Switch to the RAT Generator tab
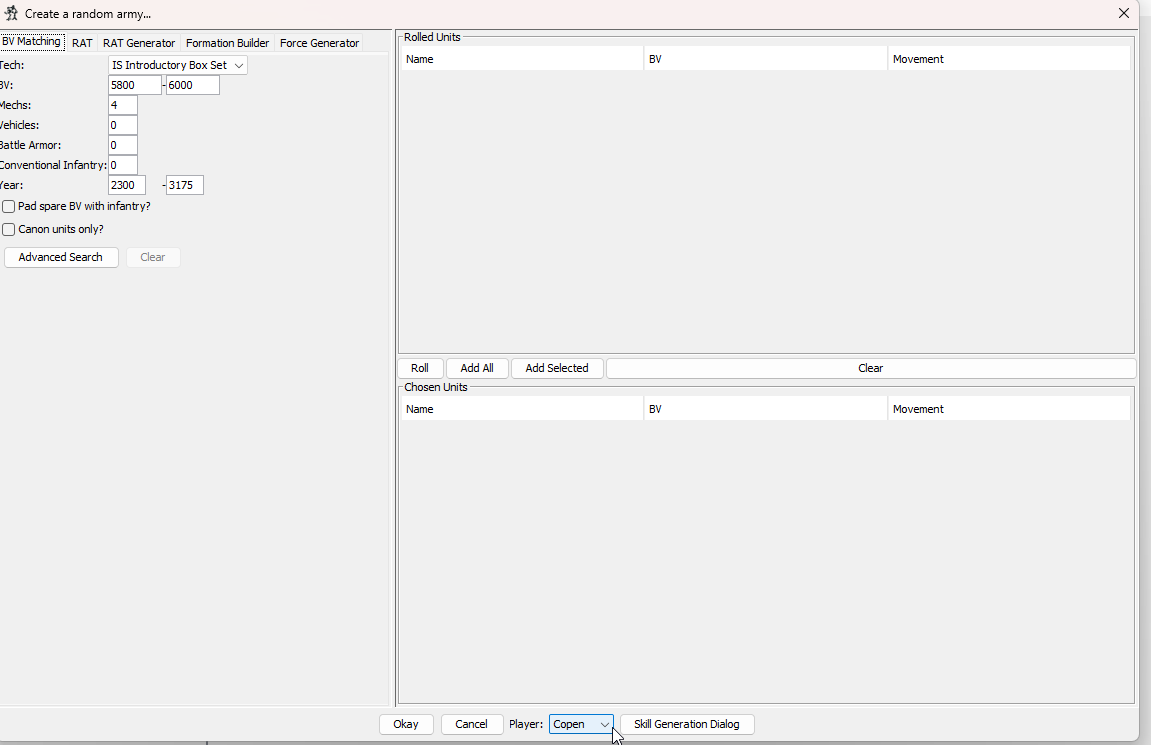 click(139, 43)
